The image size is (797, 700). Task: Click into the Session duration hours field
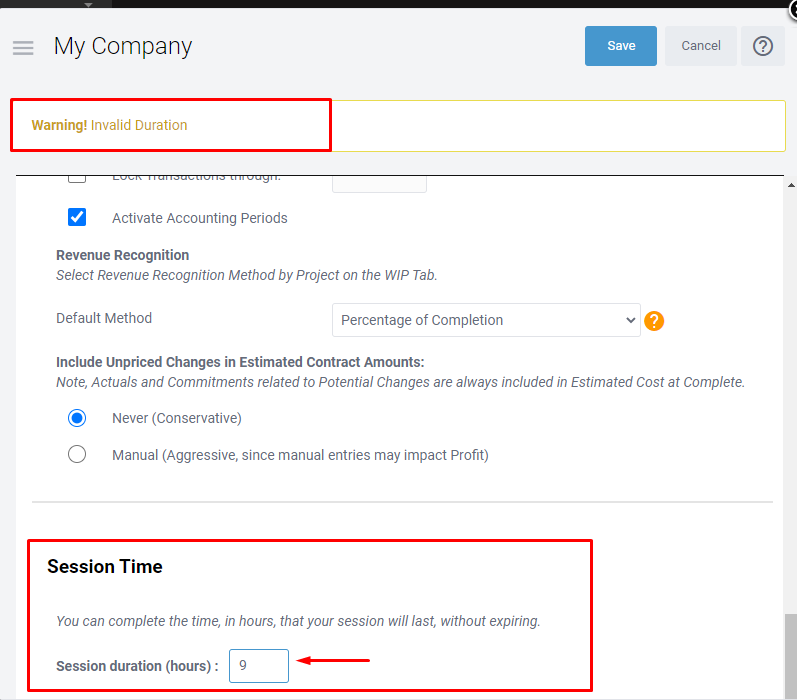click(259, 666)
